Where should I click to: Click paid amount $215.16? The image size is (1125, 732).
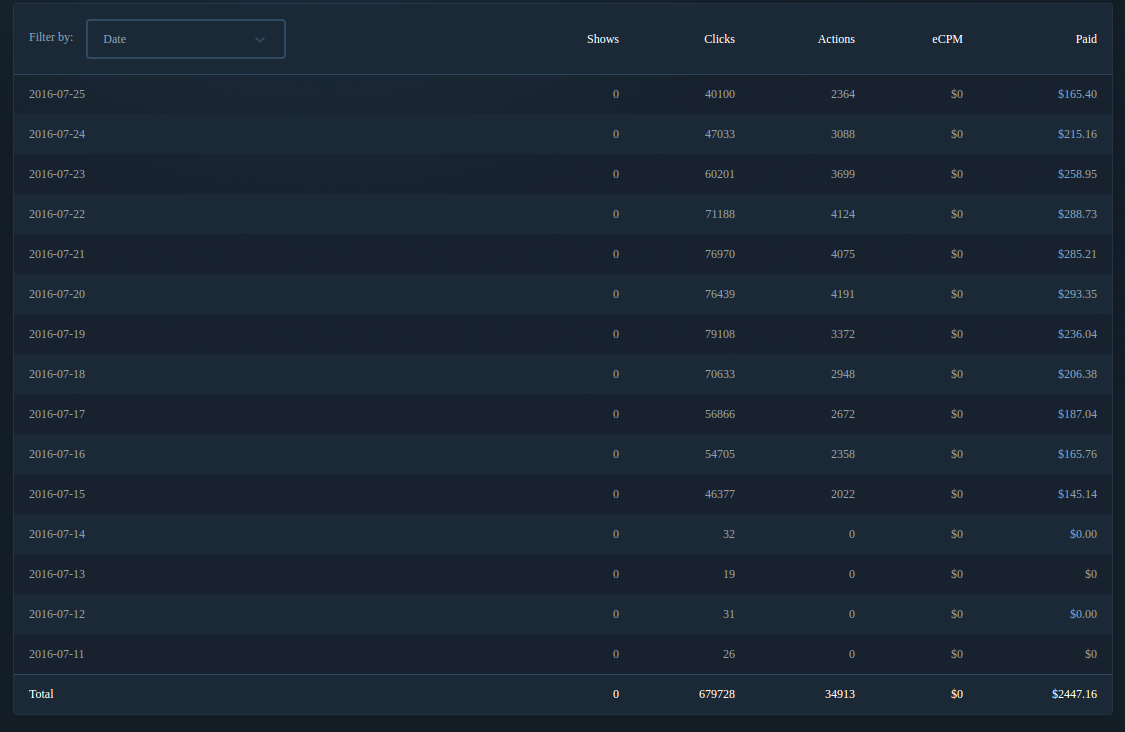pos(1077,134)
